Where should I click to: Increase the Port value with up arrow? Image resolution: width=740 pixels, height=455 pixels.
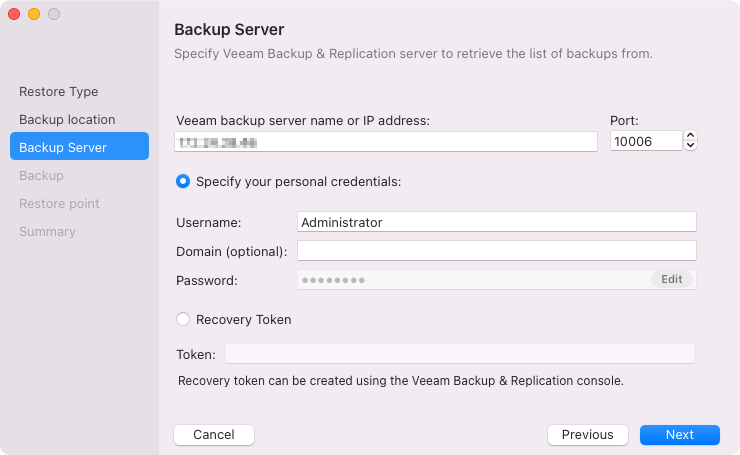[x=690, y=136]
